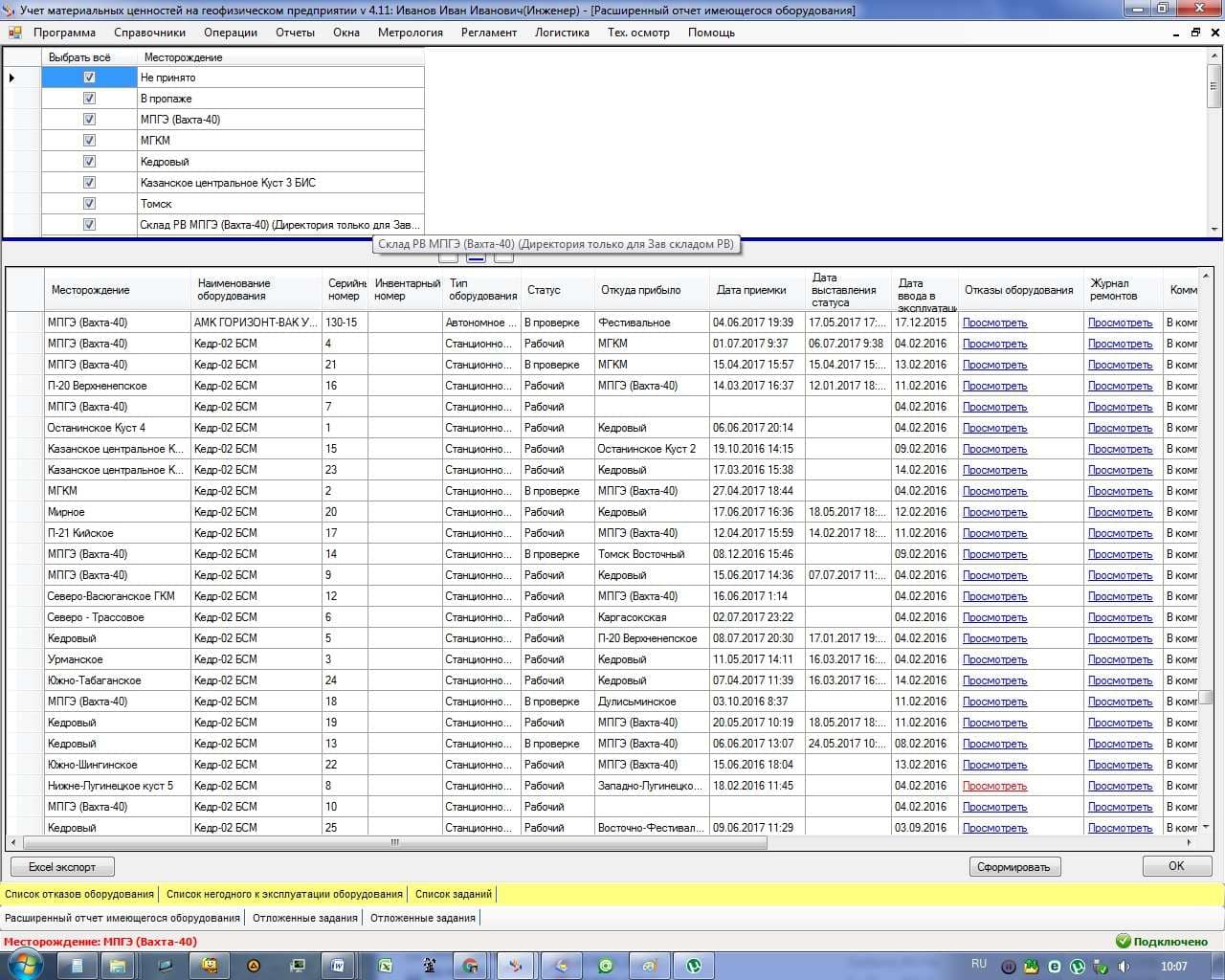Switch to 'Список заданий' tab
The image size is (1225, 980).
click(454, 894)
